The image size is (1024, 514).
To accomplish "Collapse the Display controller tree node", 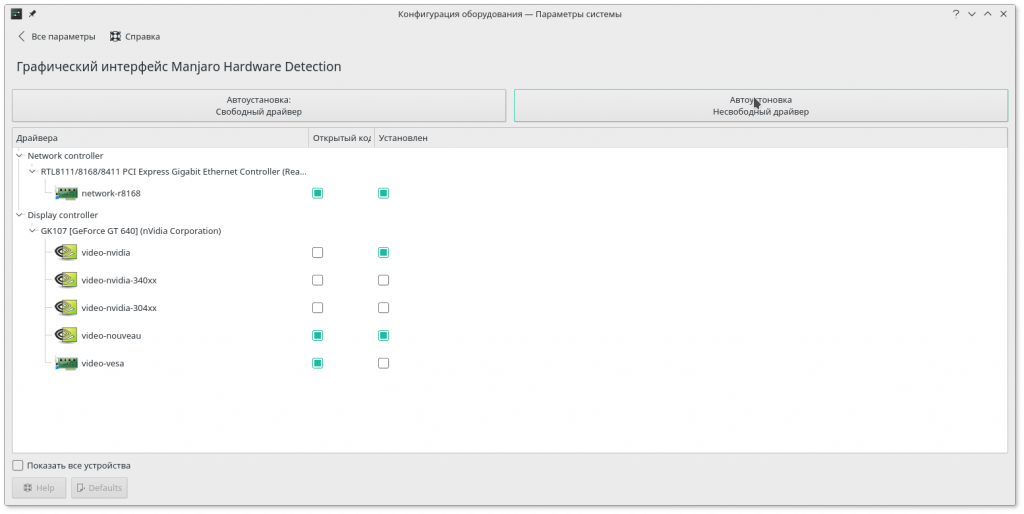I will (20, 215).
